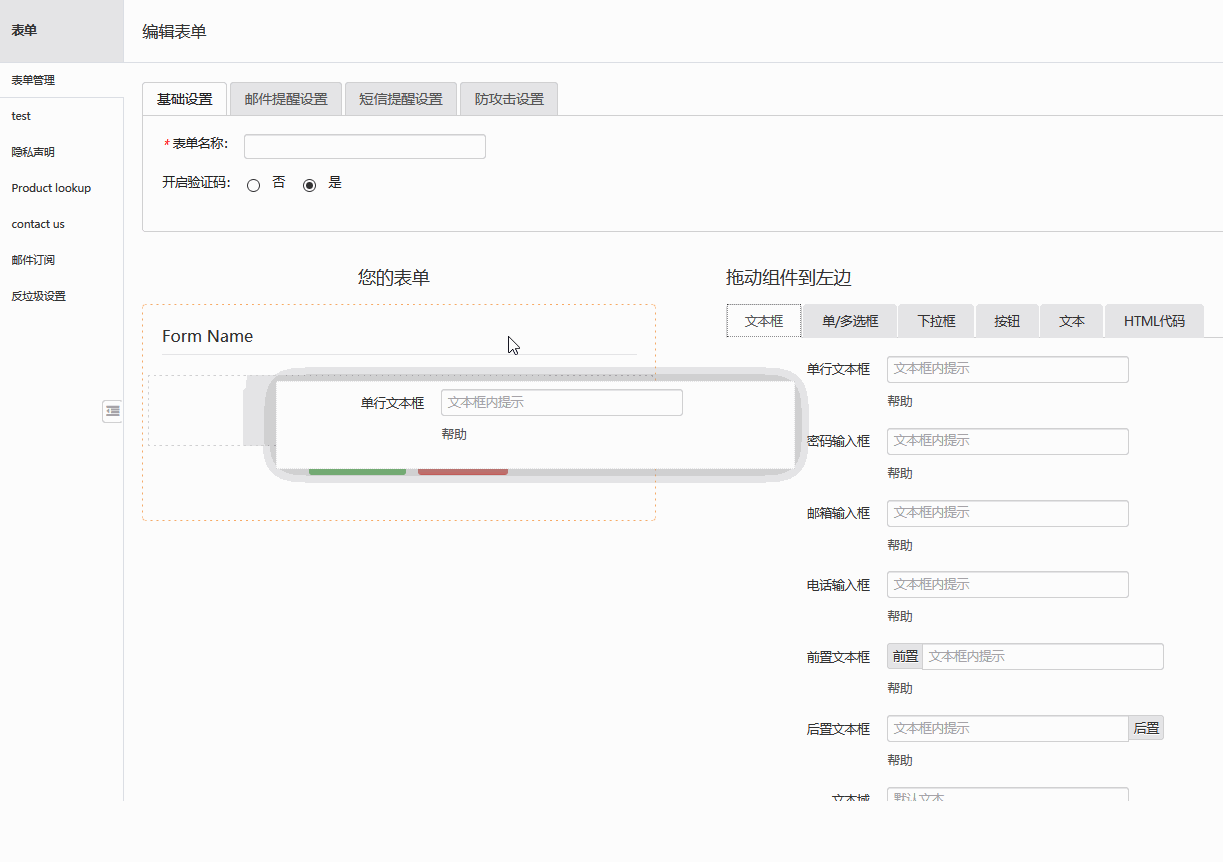Go to 隐私声明 in the sidebar
The height and width of the screenshot is (862, 1223).
point(33,152)
